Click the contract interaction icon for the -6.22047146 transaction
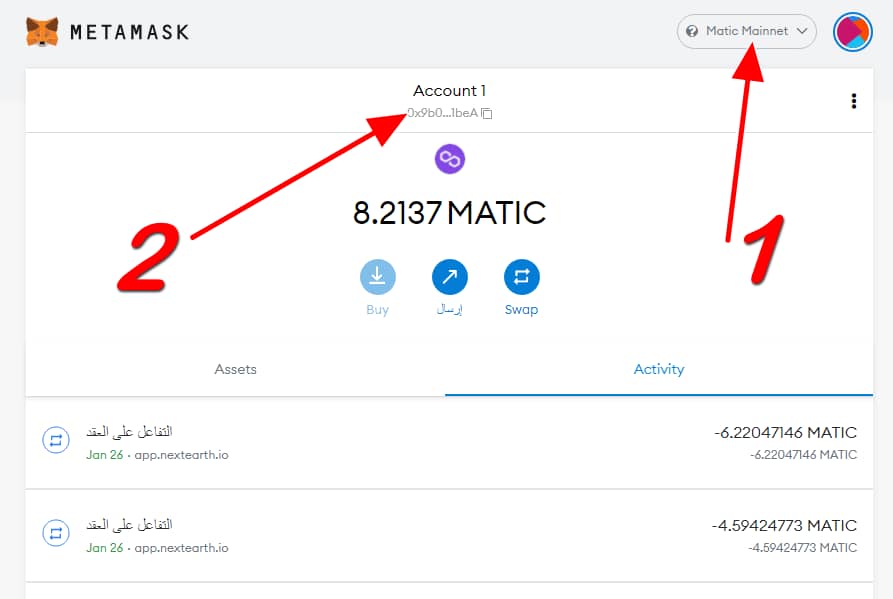 click(56, 440)
